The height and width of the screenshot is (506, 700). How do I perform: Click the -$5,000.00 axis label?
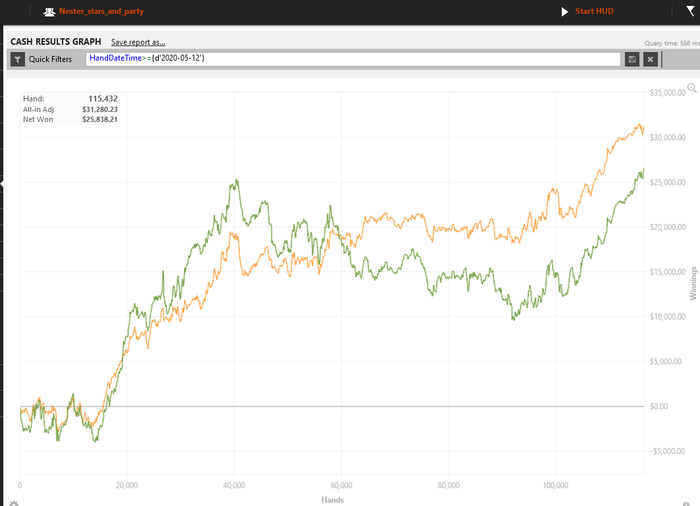point(667,451)
